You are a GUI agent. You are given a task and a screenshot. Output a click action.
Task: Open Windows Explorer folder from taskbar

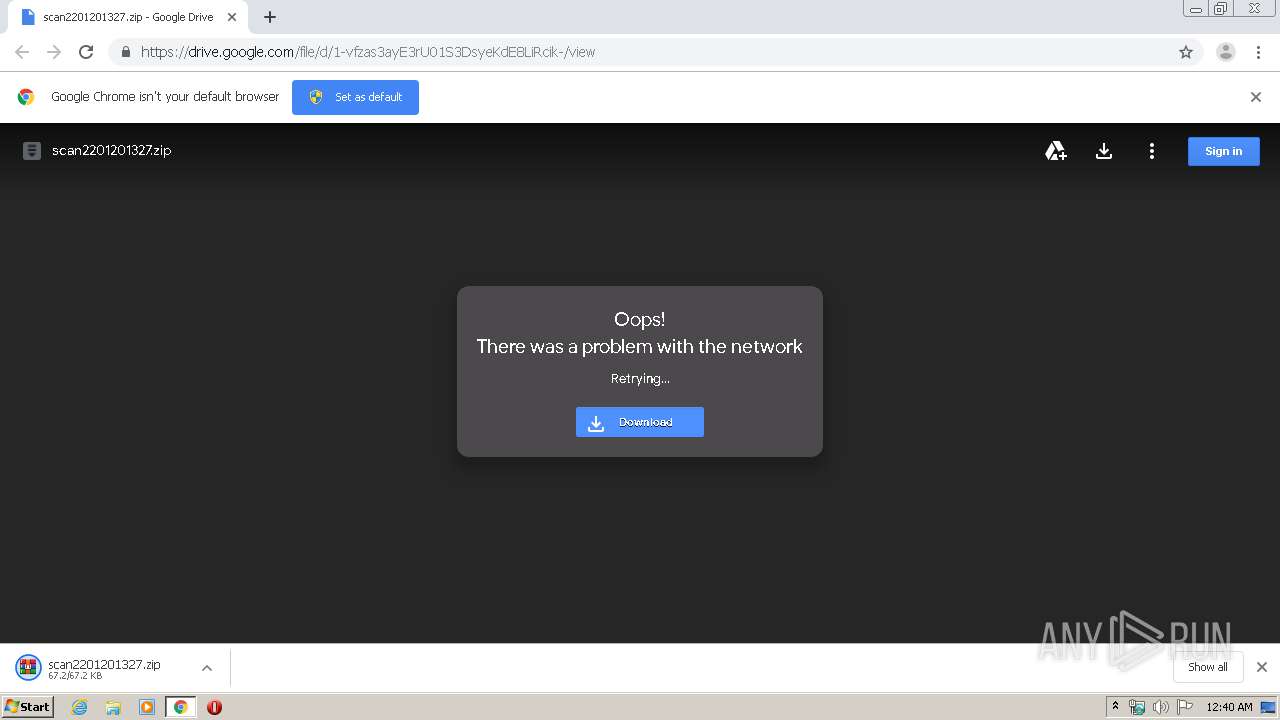pyautogui.click(x=113, y=707)
